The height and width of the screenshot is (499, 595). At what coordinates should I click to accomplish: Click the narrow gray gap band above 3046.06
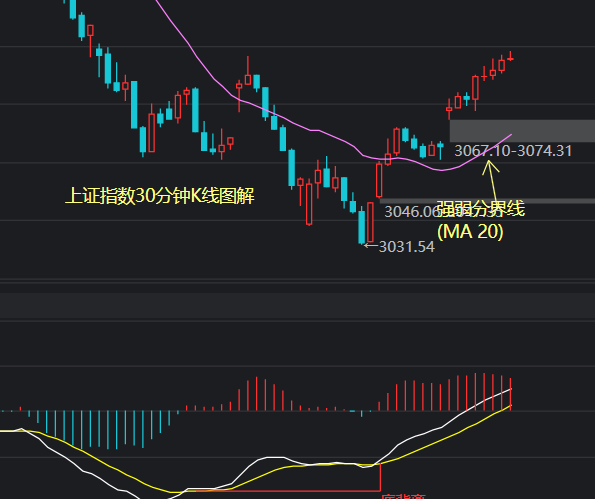(487, 201)
